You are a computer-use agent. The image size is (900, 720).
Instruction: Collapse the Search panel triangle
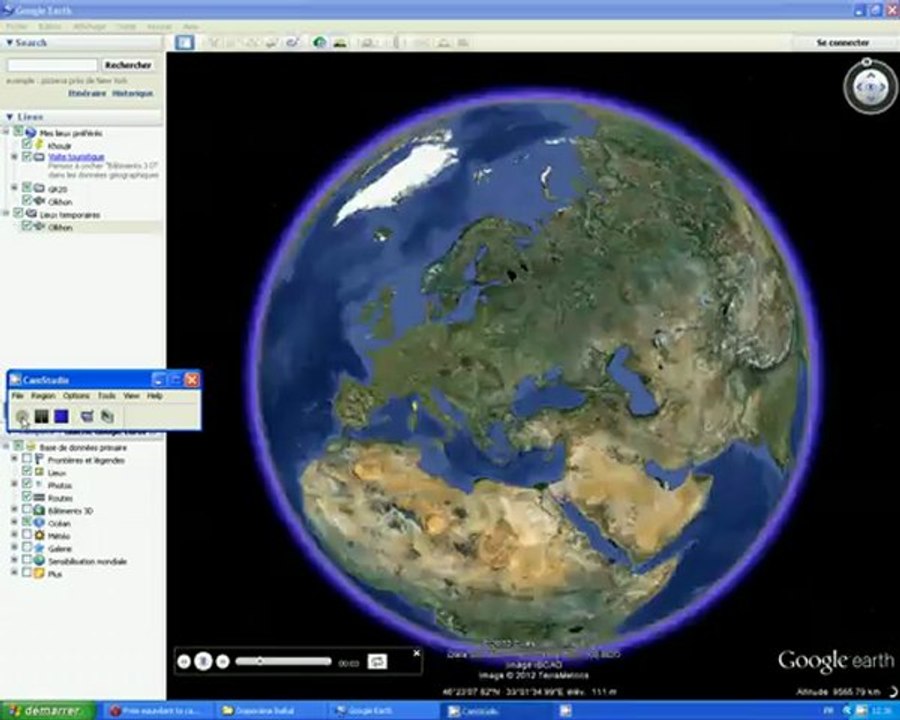coord(9,42)
